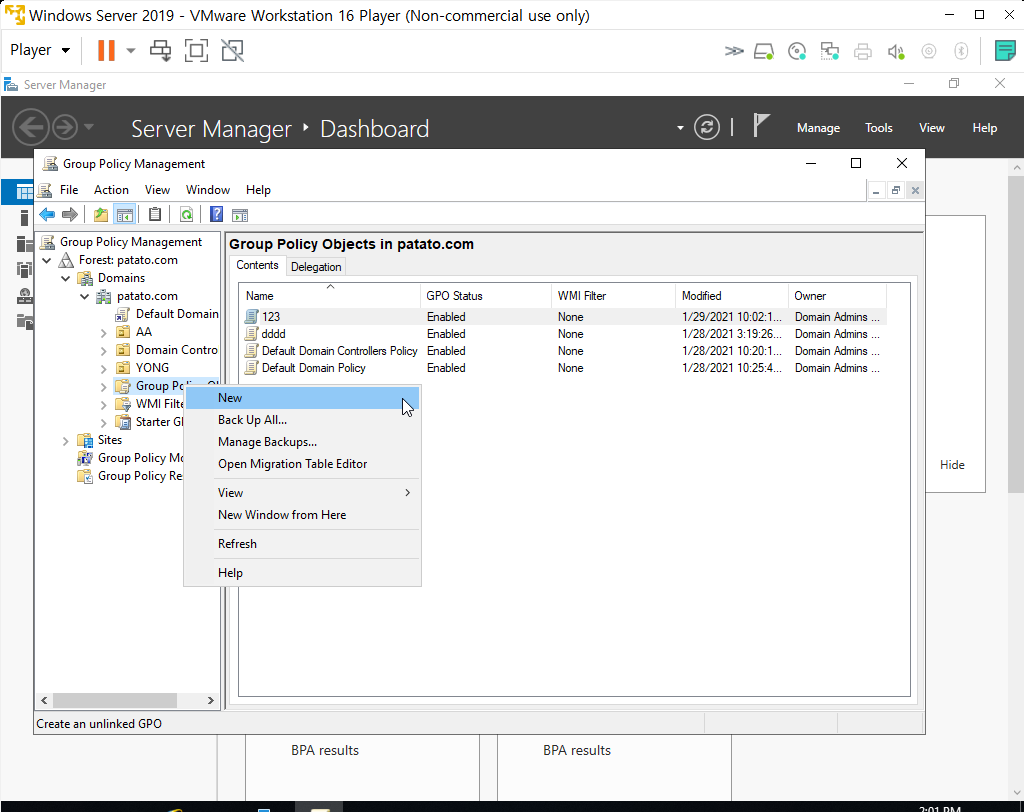Enter VMware full screen mode
1024x812 pixels.
196,50
